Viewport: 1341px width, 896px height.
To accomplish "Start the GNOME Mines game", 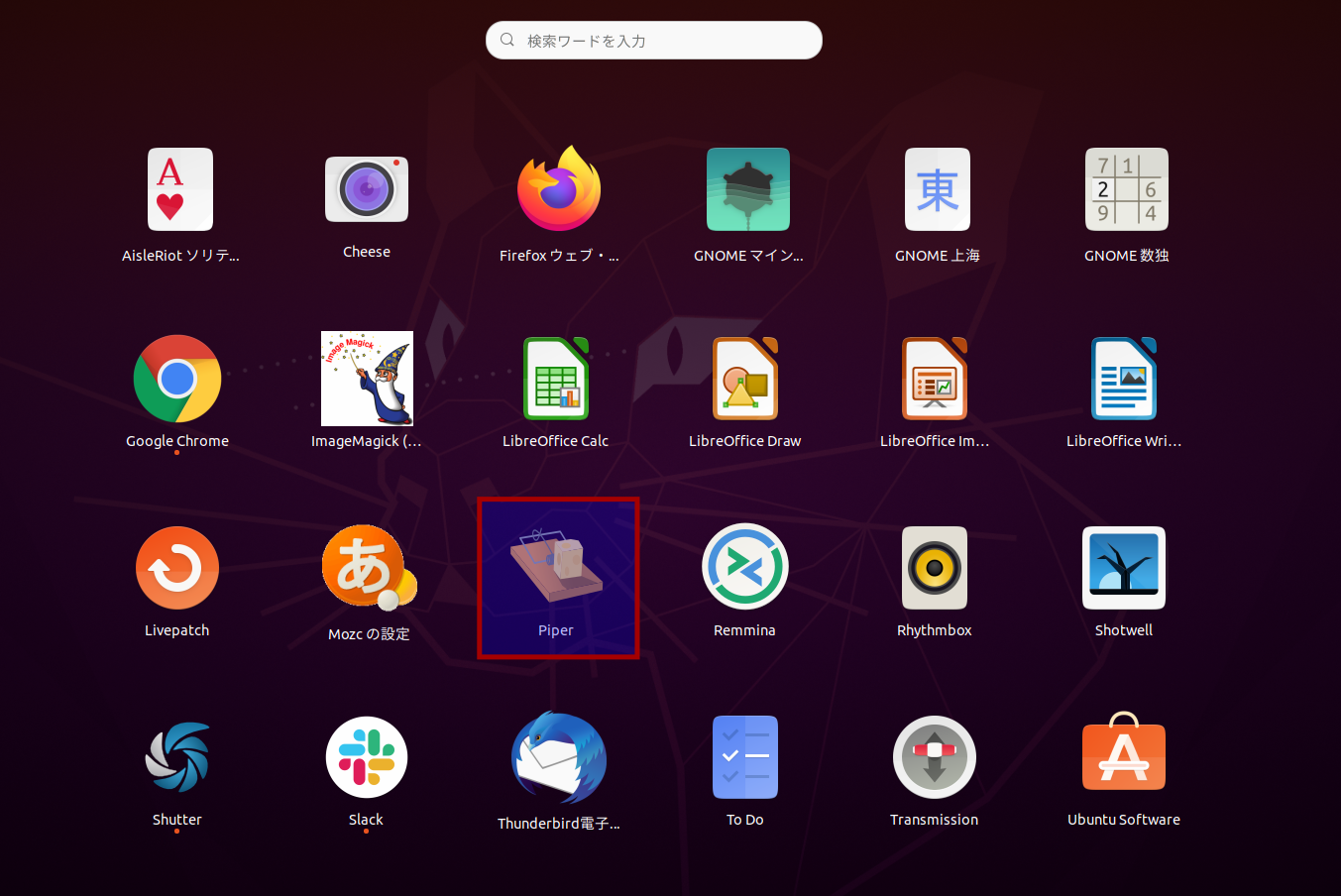I will pyautogui.click(x=748, y=189).
